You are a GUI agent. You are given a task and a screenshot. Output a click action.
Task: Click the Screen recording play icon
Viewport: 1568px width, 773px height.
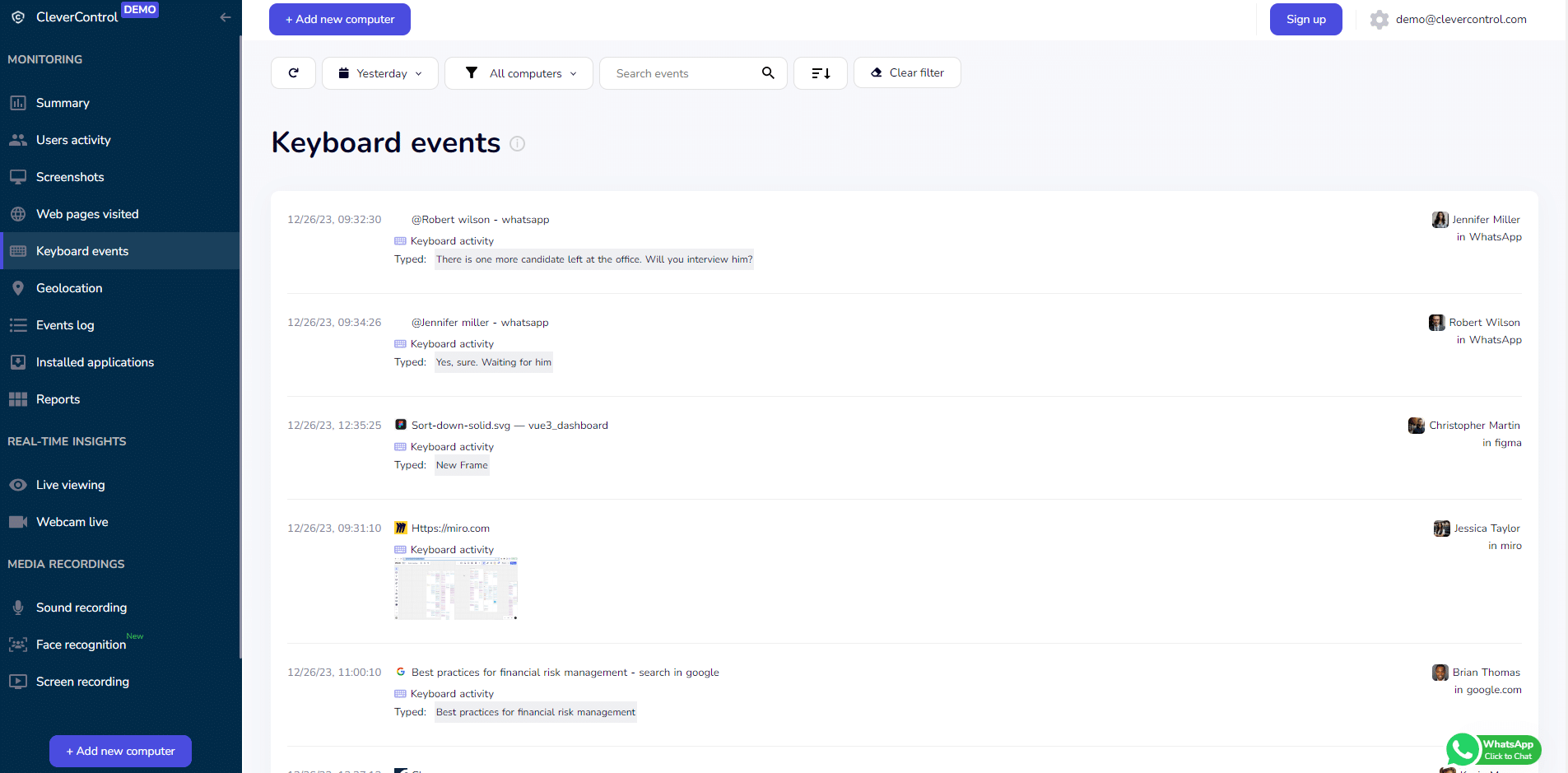[x=18, y=682]
